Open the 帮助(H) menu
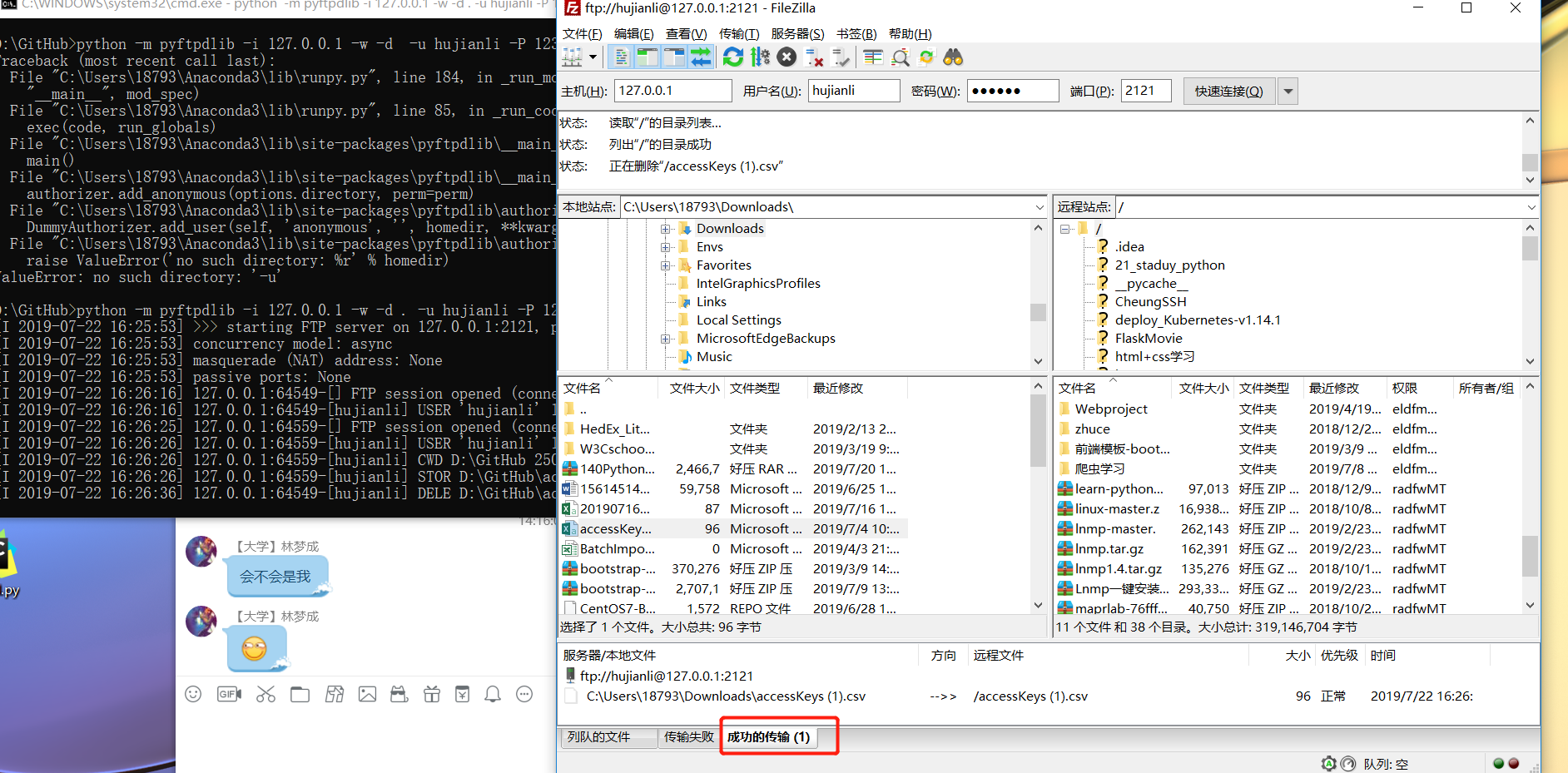1568x773 pixels. [x=911, y=34]
